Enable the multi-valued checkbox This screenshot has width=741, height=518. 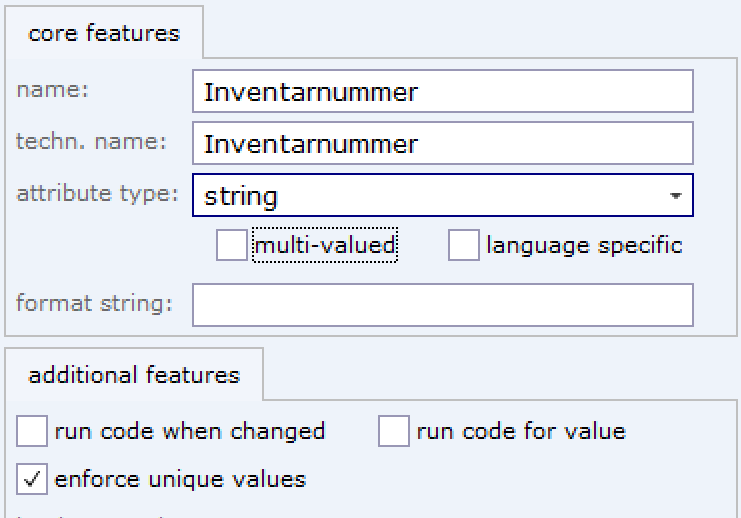pyautogui.click(x=232, y=245)
